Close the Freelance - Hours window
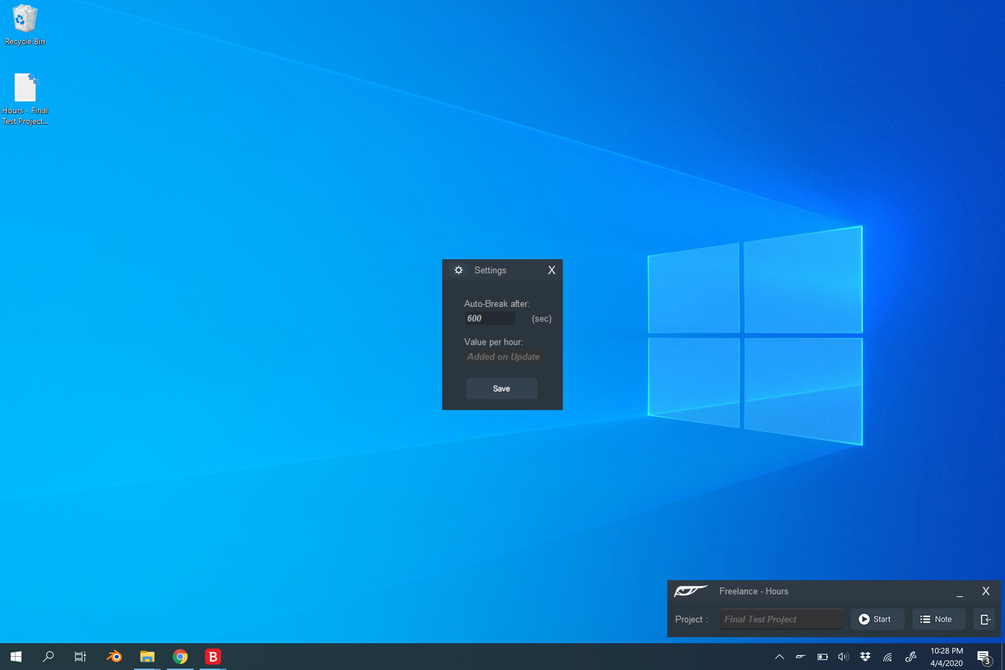 click(x=986, y=591)
